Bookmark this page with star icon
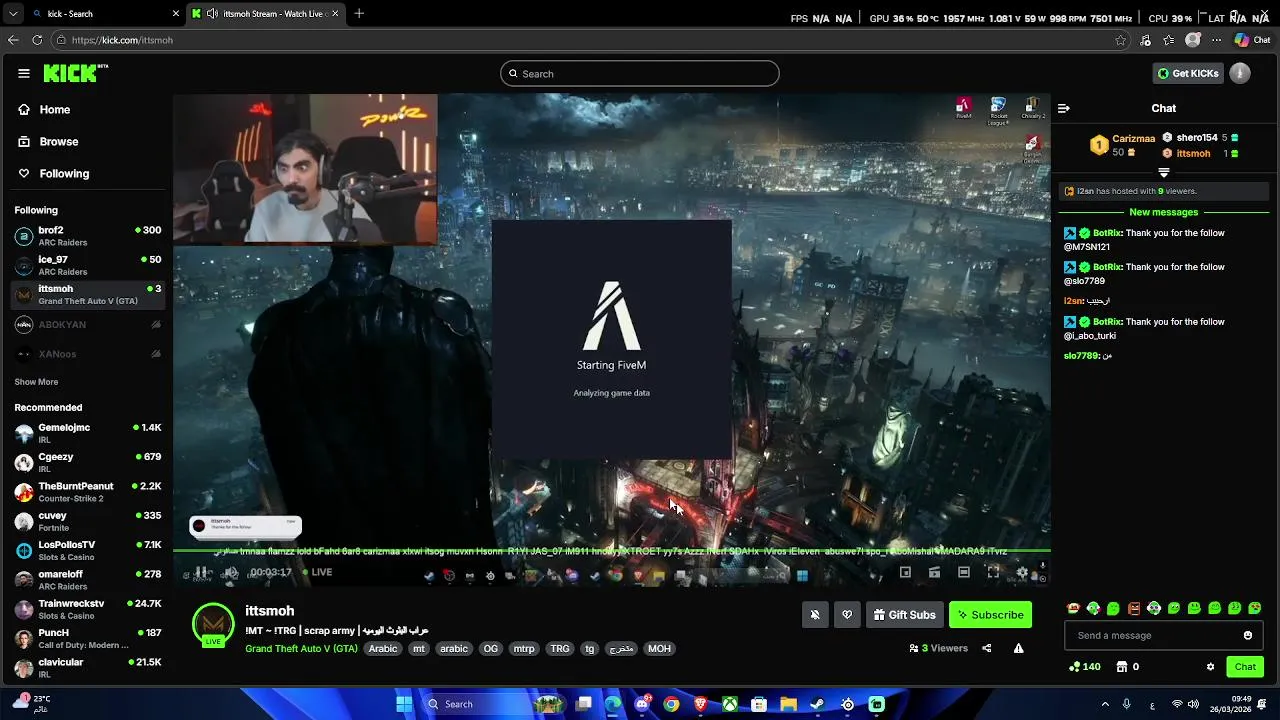Screen dimensions: 1280x720 [x=1121, y=40]
